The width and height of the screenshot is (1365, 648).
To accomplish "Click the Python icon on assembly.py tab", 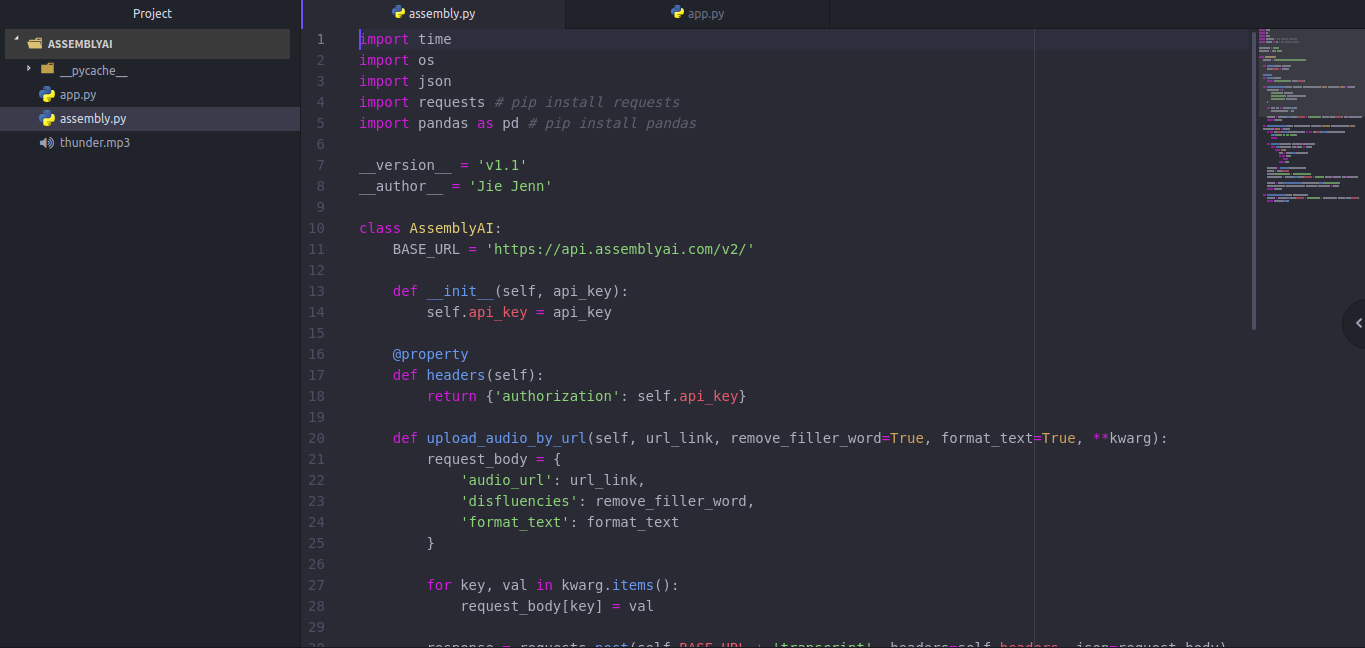I will 399,13.
